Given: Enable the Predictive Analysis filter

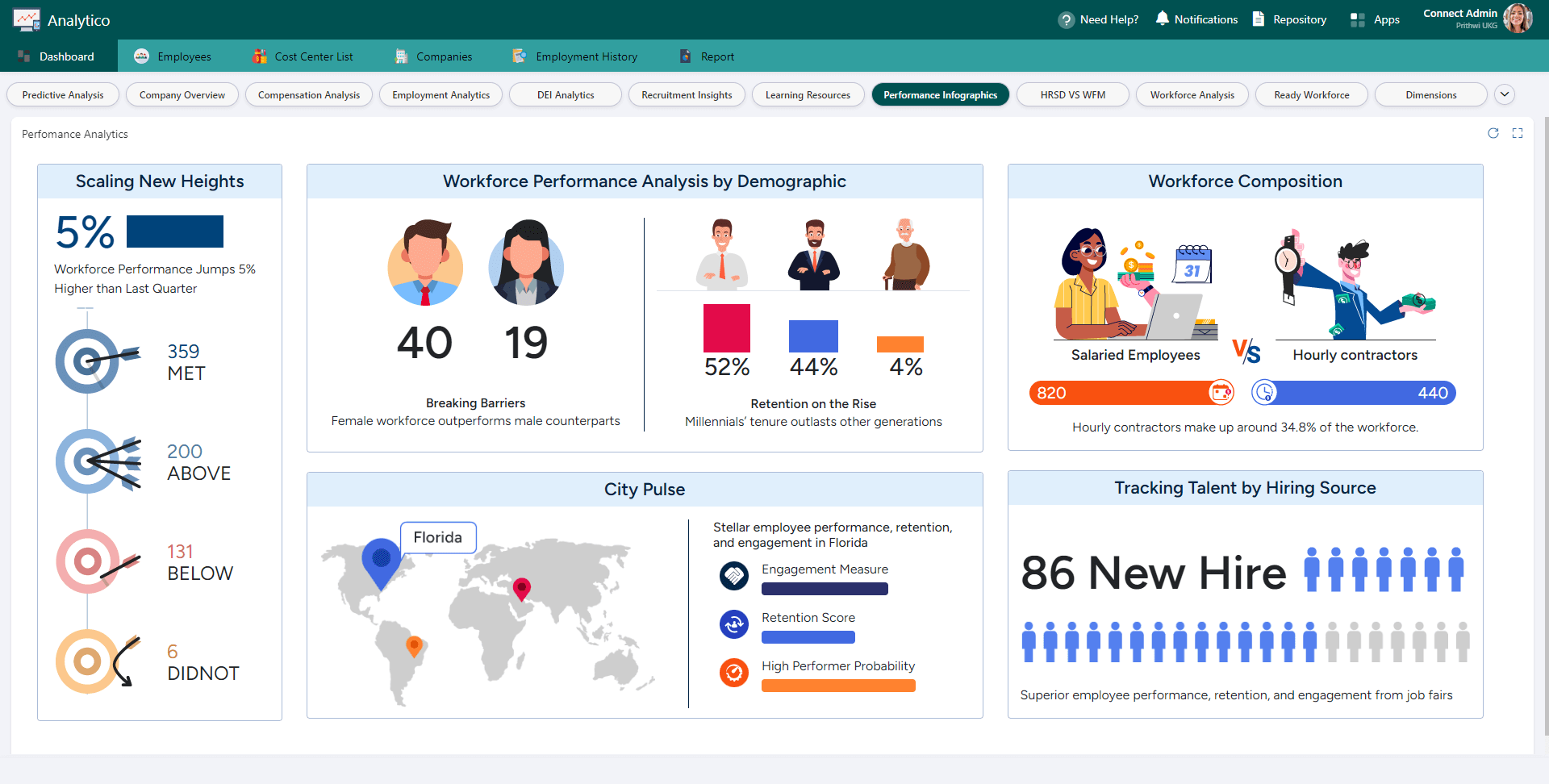Looking at the screenshot, I should tap(62, 94).
